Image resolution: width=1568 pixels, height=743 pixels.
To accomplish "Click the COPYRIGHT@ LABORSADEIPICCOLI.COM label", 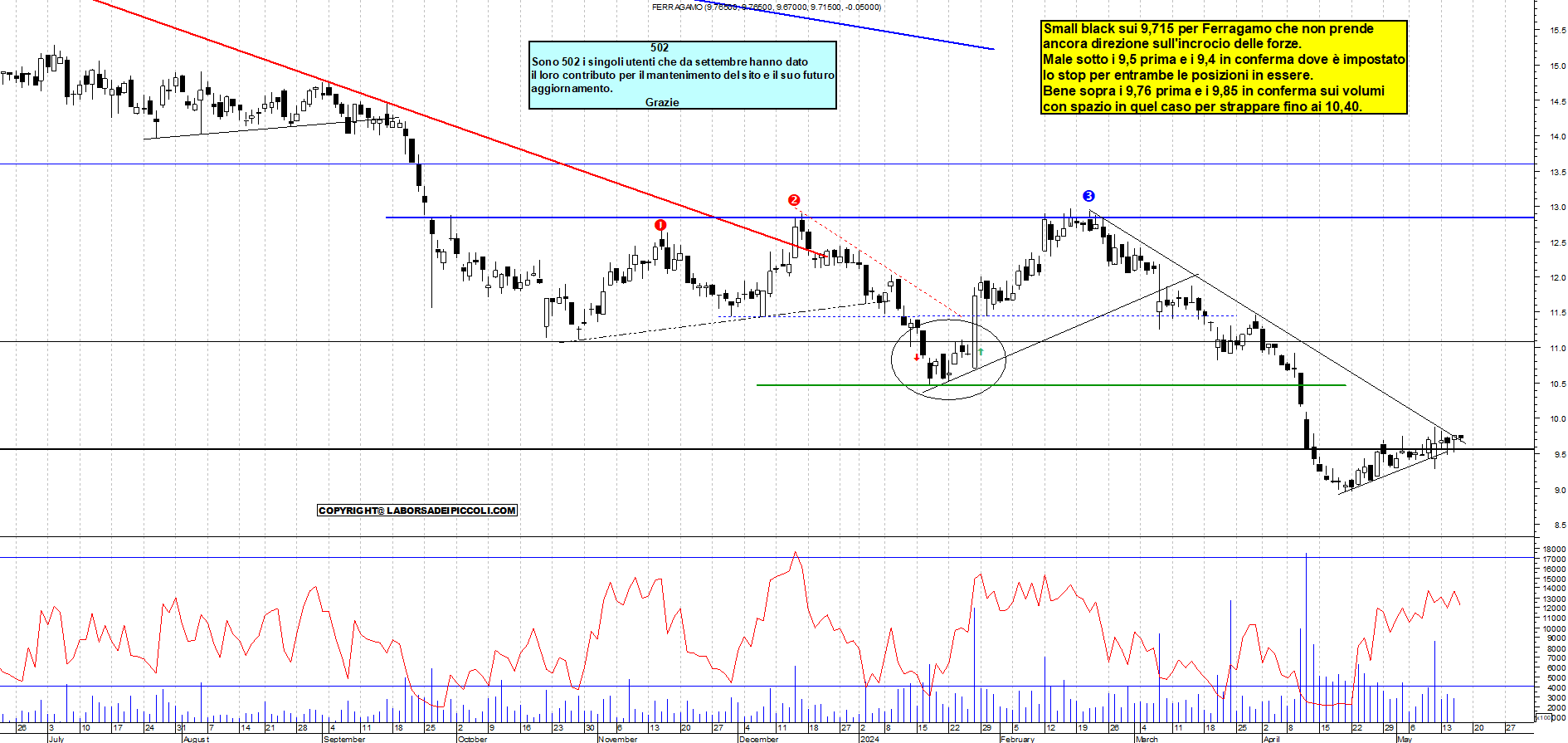I will [417, 511].
